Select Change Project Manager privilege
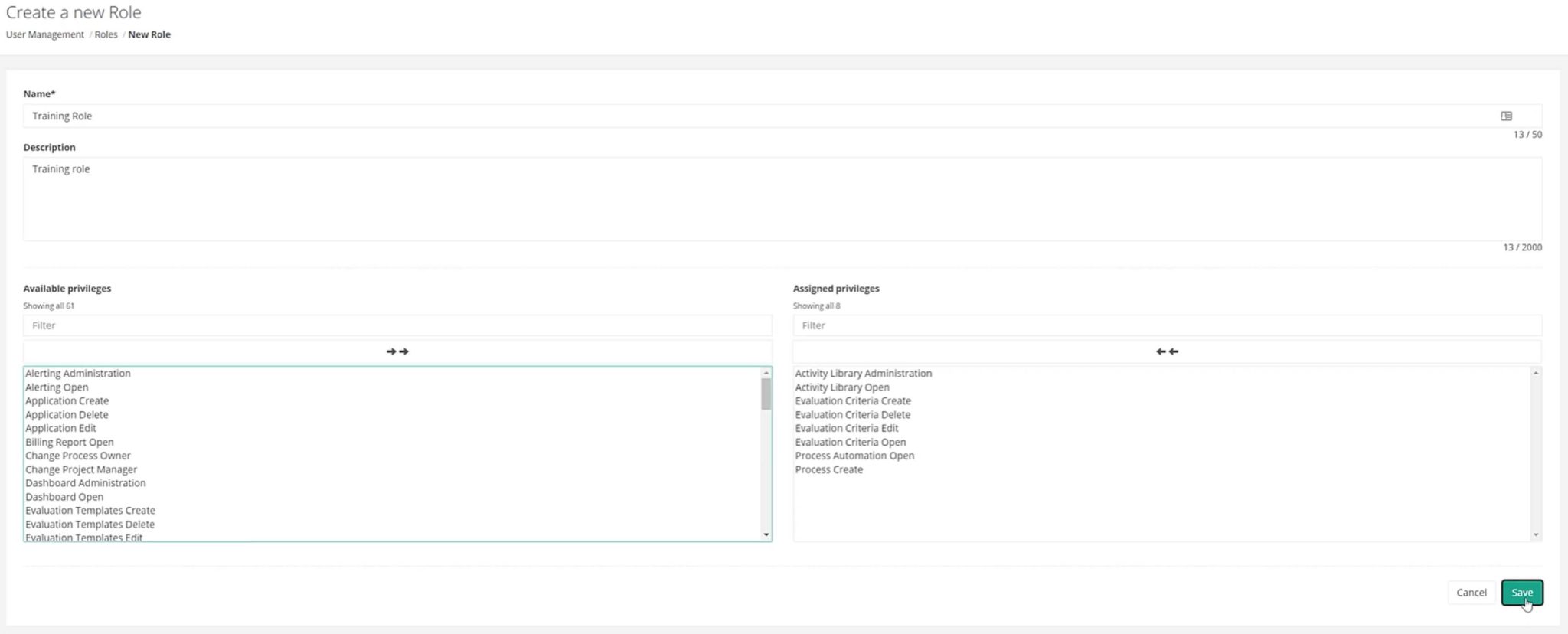 click(x=81, y=469)
